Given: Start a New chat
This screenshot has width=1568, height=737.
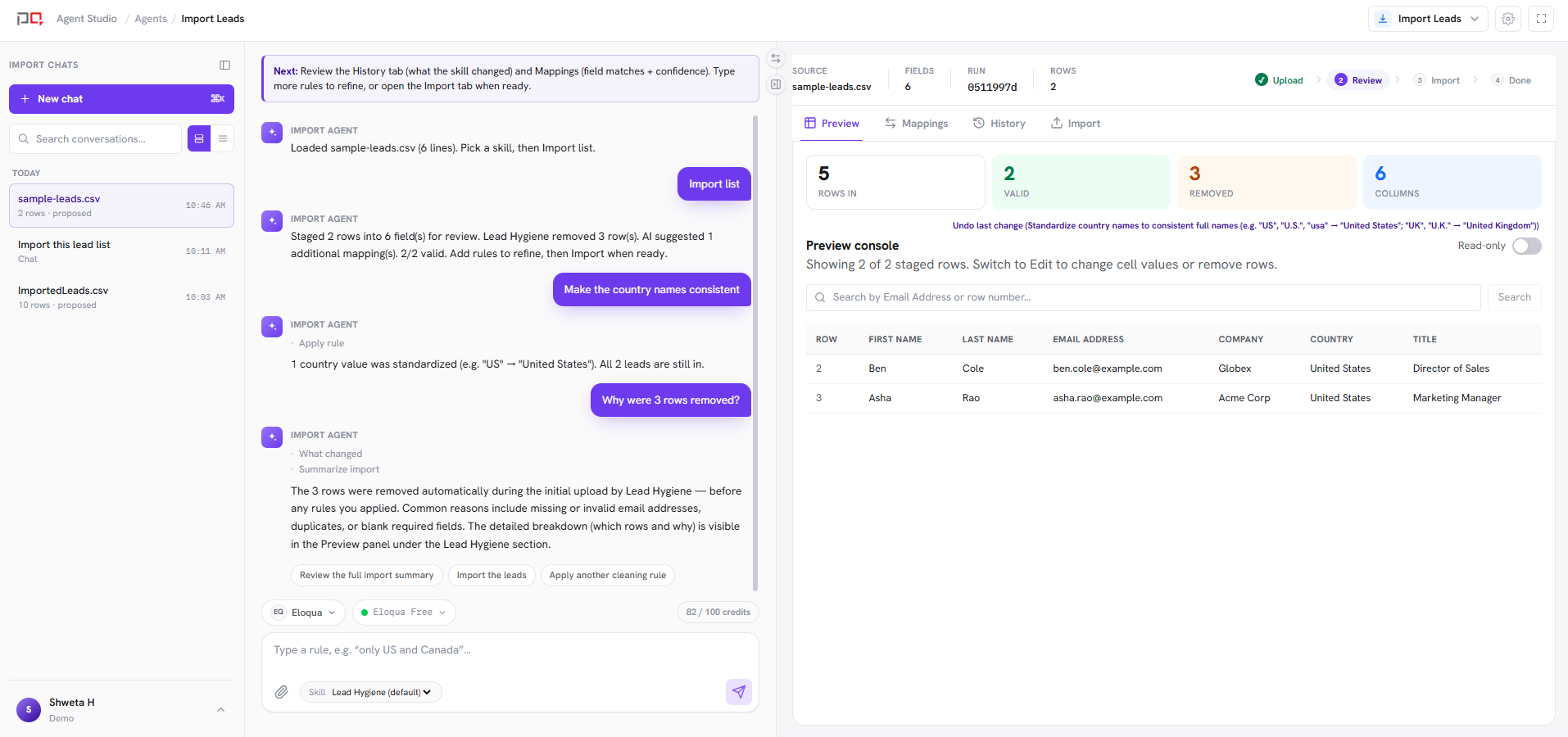Looking at the screenshot, I should (121, 99).
